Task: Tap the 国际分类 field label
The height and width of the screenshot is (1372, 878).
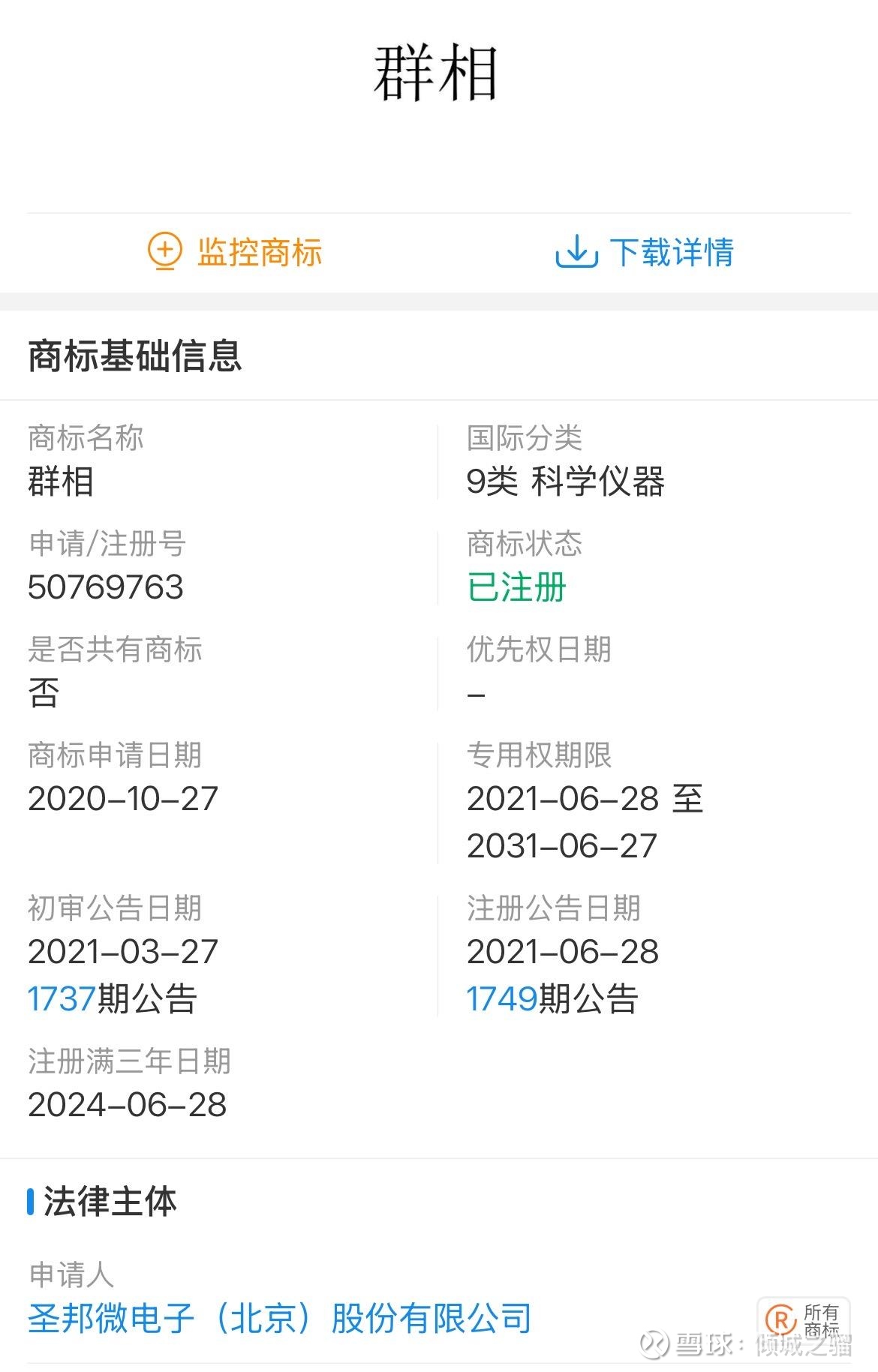Action: 525,438
